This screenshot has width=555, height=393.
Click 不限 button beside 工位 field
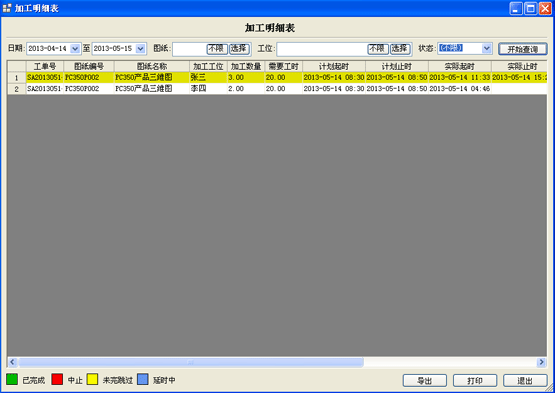(x=378, y=49)
